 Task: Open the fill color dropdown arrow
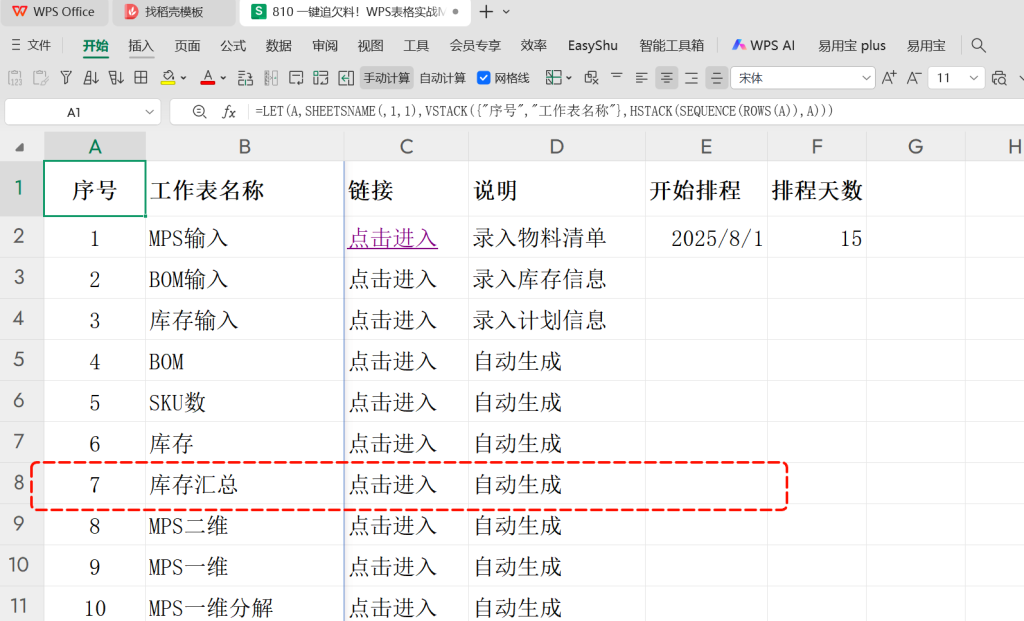click(x=184, y=78)
